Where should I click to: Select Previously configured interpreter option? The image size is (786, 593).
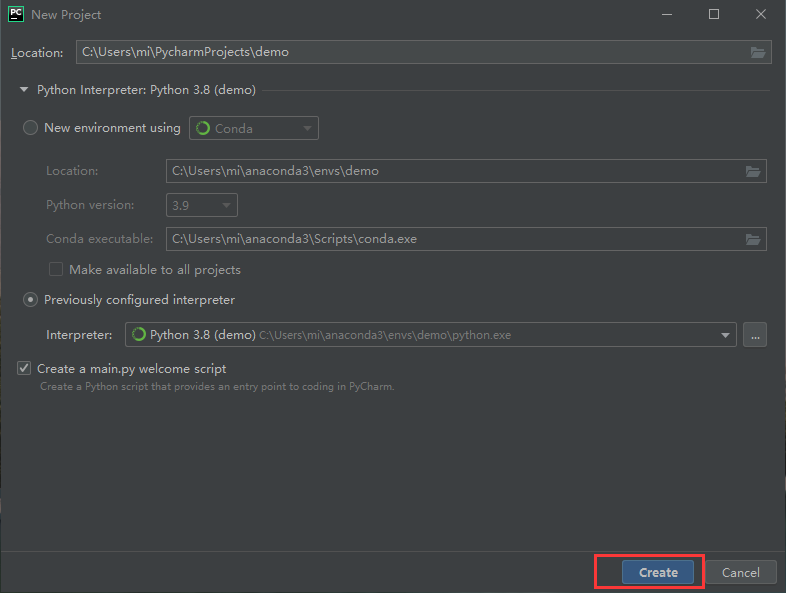coord(30,300)
